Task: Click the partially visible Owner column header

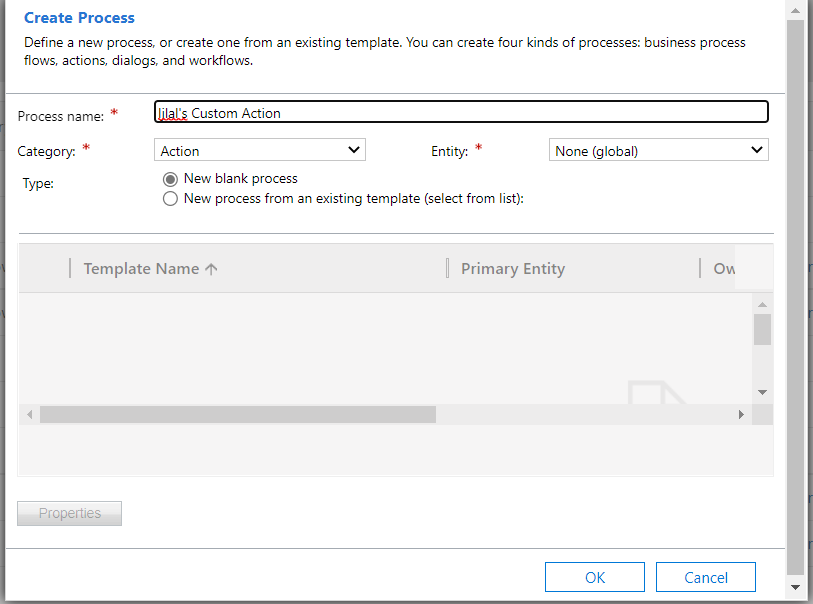Action: click(724, 269)
